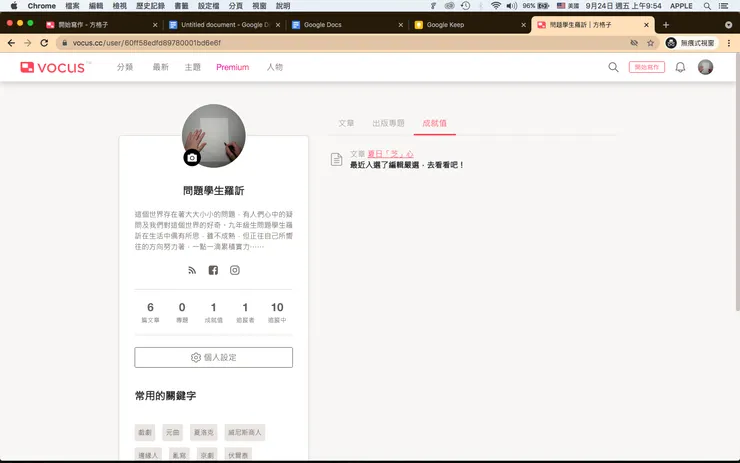Open the 最新 navigation item
Screen dimensions: 740x463
click(160, 67)
